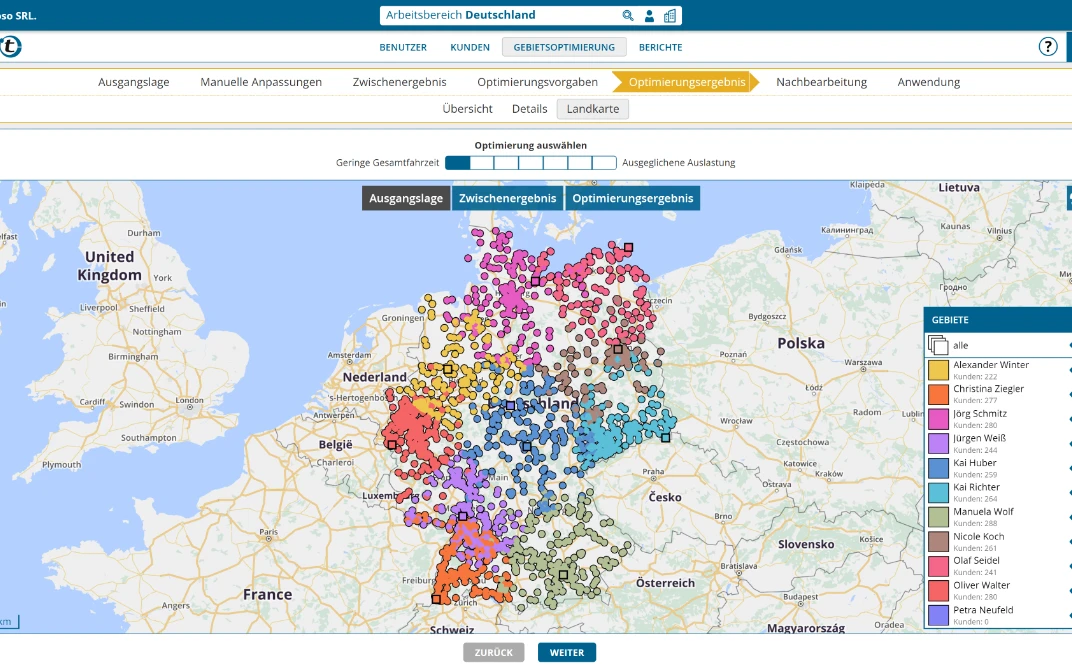Switch to the Übersicht tab
This screenshot has width=1072, height=670.
click(x=467, y=109)
